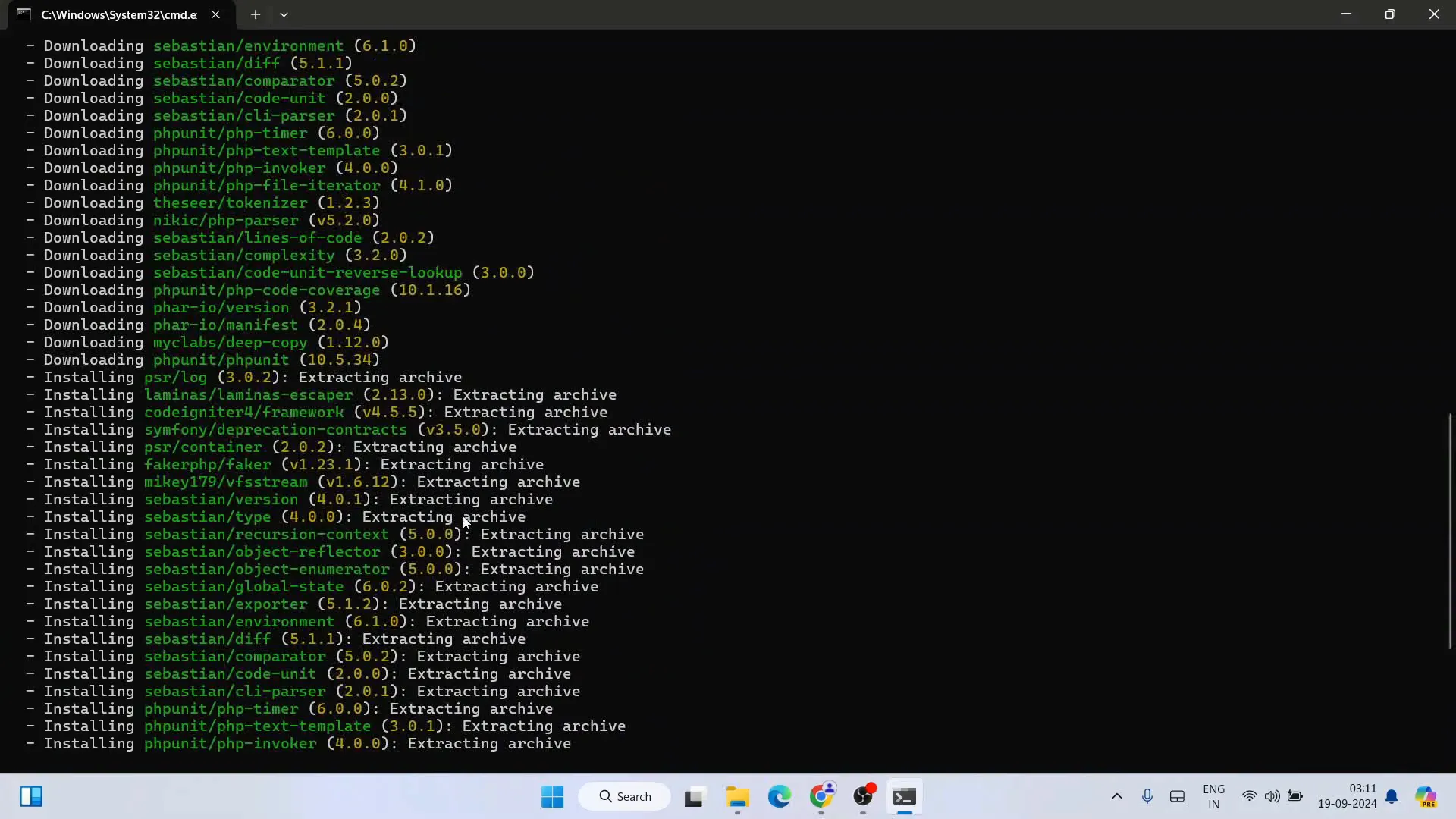Screen dimensions: 1456x819
Task: Click text sebastian/global-state
Action: (244, 587)
